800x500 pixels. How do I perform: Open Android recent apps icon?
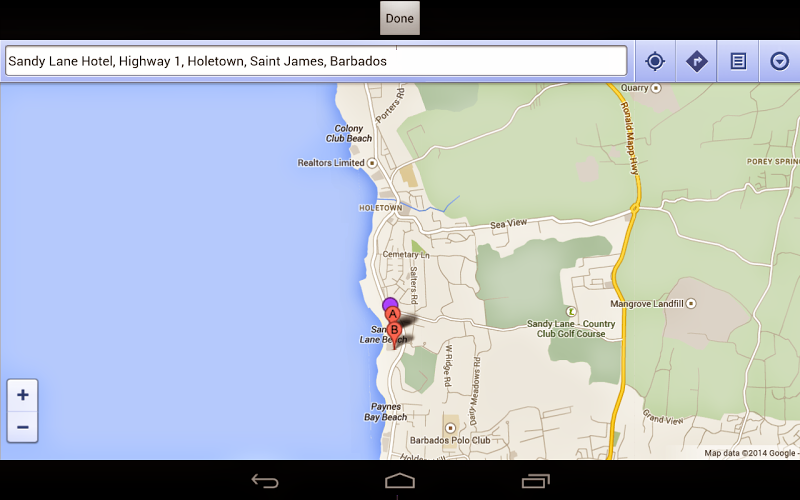[x=535, y=481]
